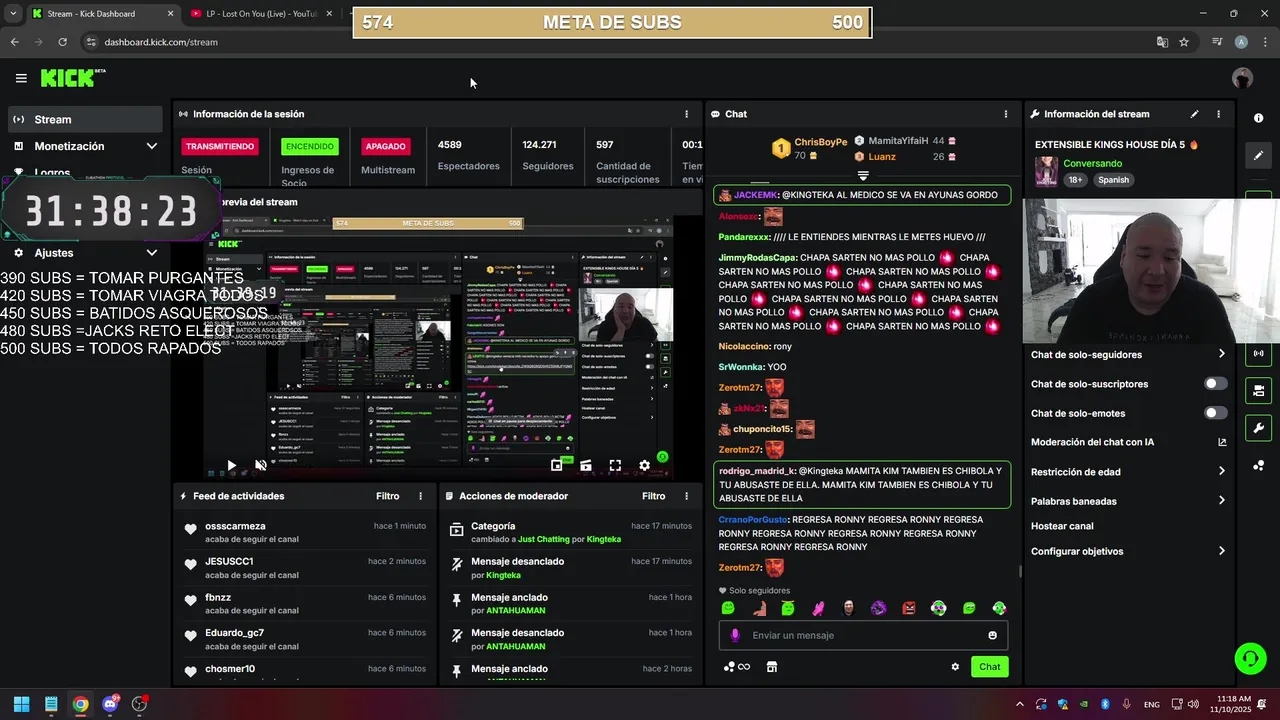
Task: Click the green Chat send button
Action: pos(989,667)
